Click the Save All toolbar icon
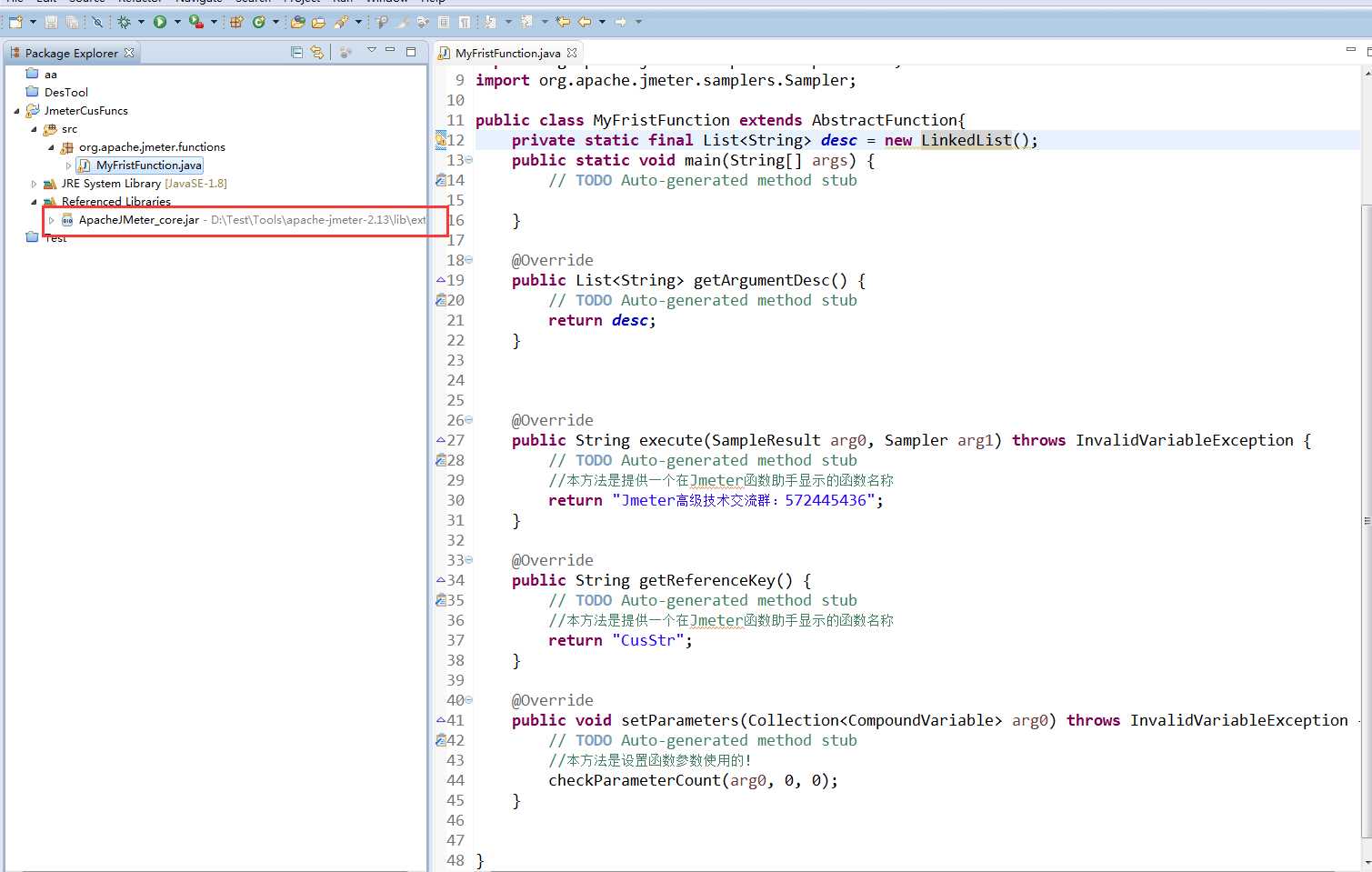Image resolution: width=1372 pixels, height=872 pixels. coord(72,22)
